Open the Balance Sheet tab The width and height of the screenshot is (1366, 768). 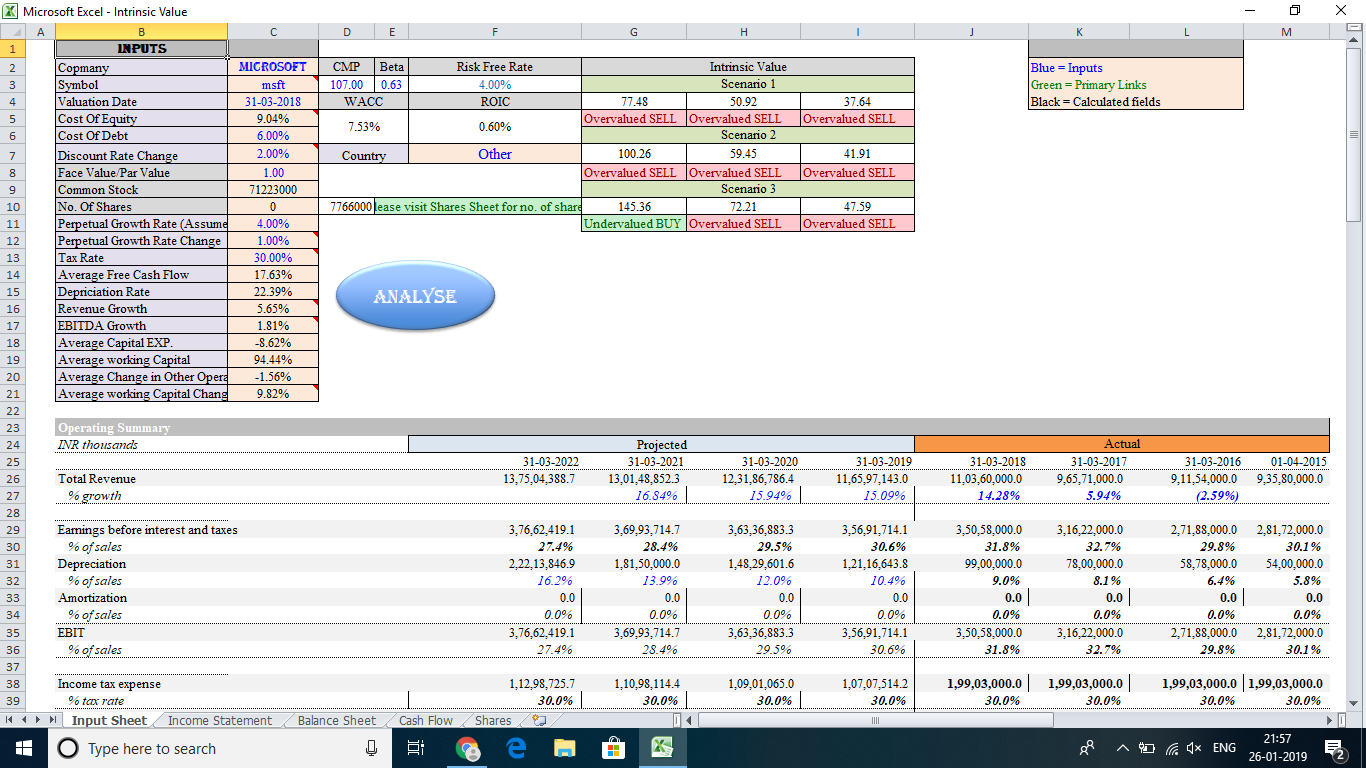click(337, 720)
